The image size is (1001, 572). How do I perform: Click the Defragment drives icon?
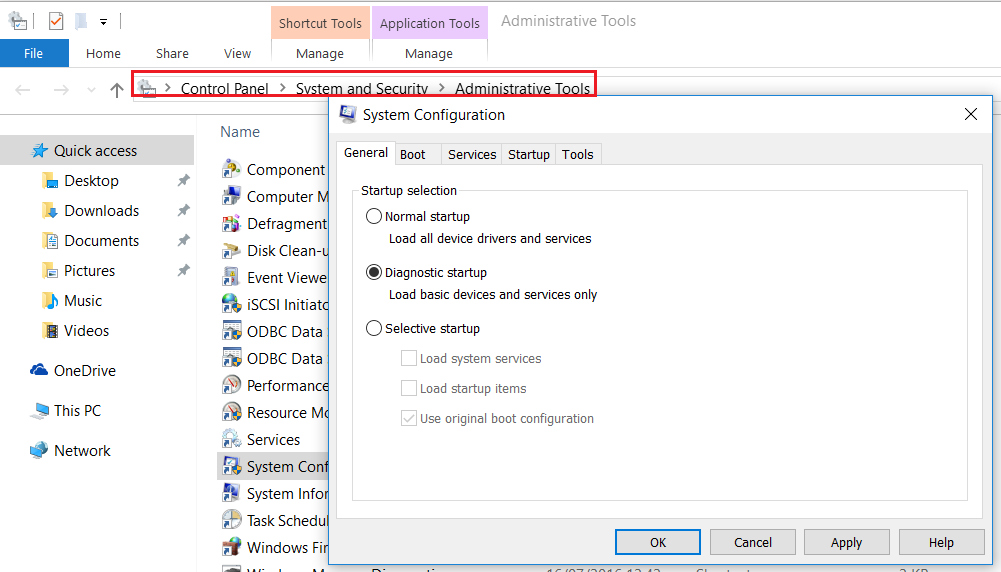231,223
